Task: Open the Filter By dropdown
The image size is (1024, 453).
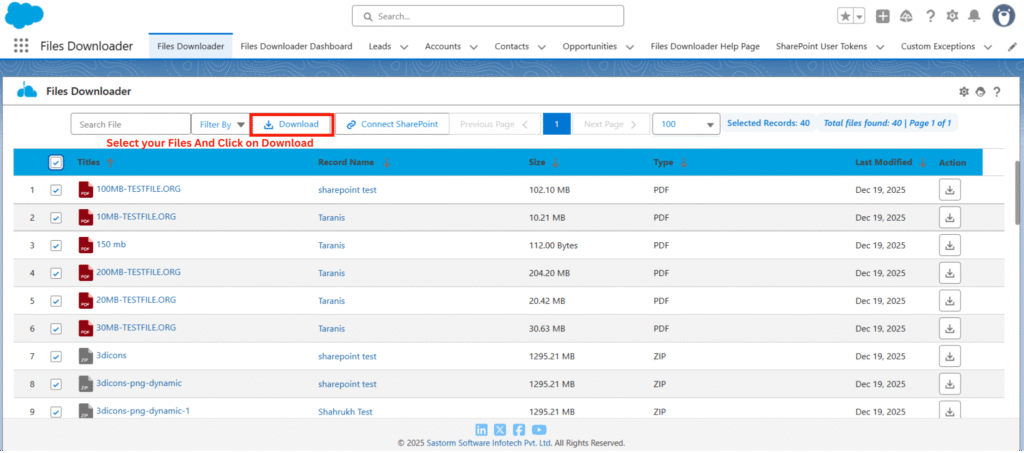Action: [220, 124]
